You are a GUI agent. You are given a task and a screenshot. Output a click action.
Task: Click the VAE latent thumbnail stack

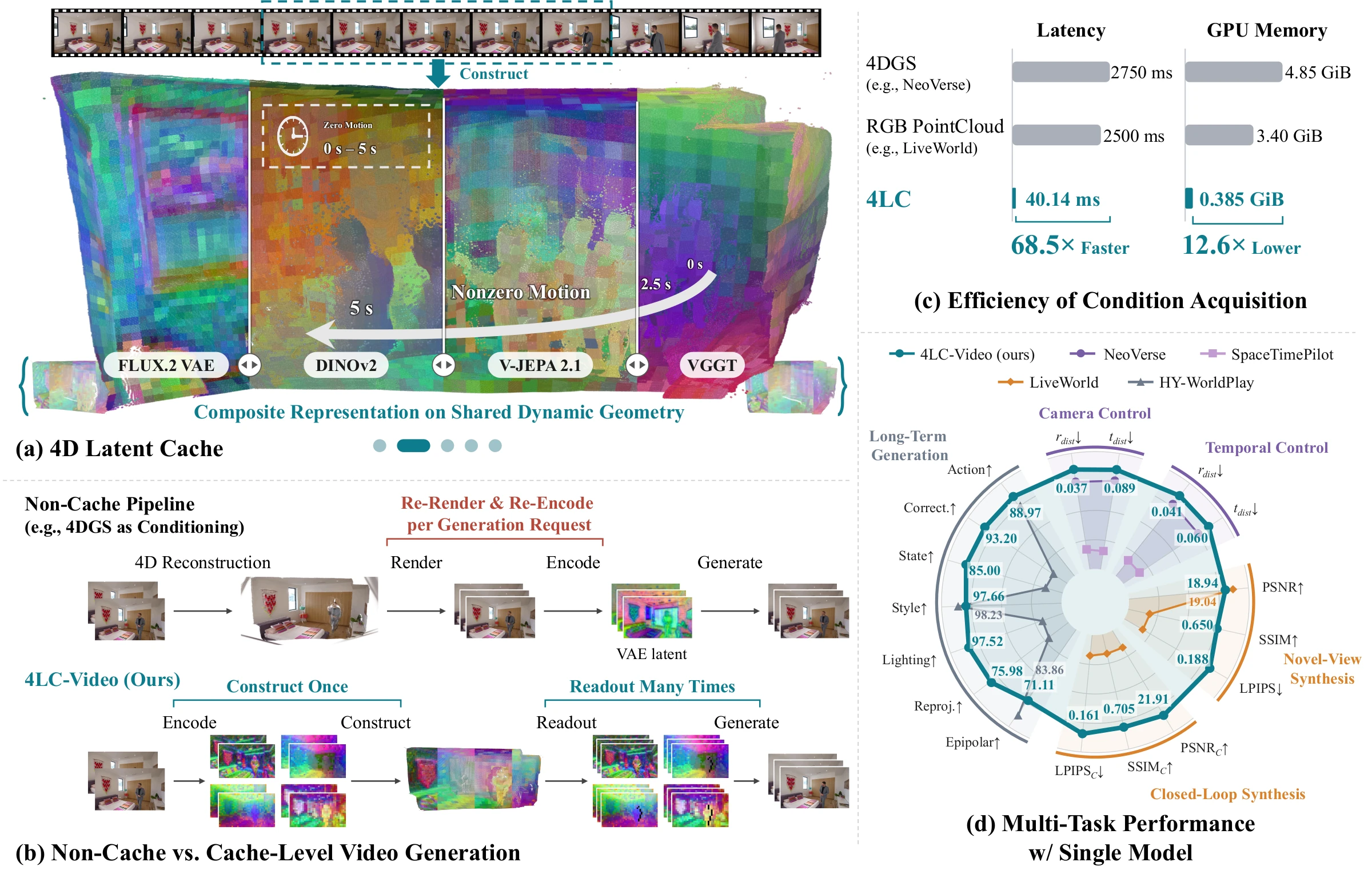point(652,611)
